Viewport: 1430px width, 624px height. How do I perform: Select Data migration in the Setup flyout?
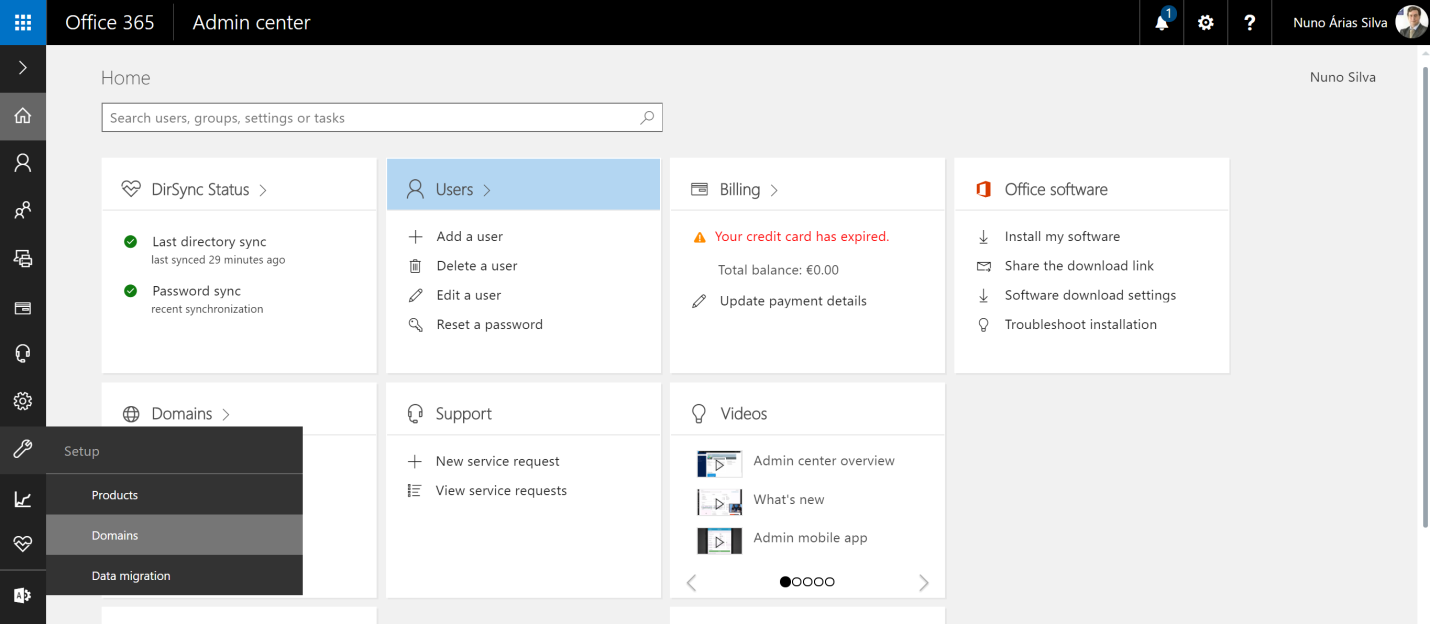[x=174, y=576]
